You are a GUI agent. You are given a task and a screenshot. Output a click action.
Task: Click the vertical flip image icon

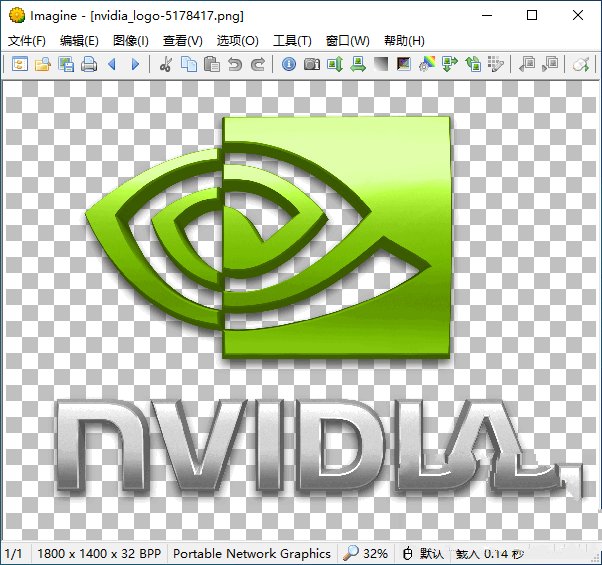[x=335, y=64]
